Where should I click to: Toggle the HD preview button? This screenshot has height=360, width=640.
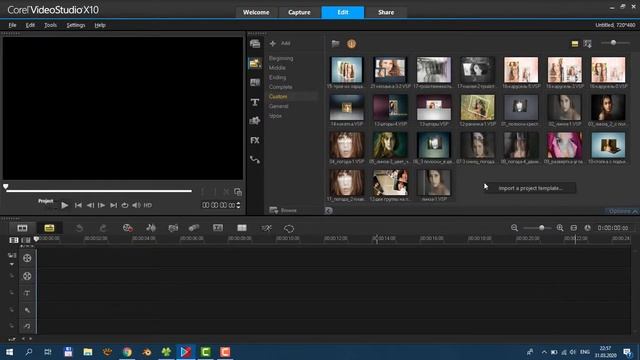pyautogui.click(x=148, y=205)
